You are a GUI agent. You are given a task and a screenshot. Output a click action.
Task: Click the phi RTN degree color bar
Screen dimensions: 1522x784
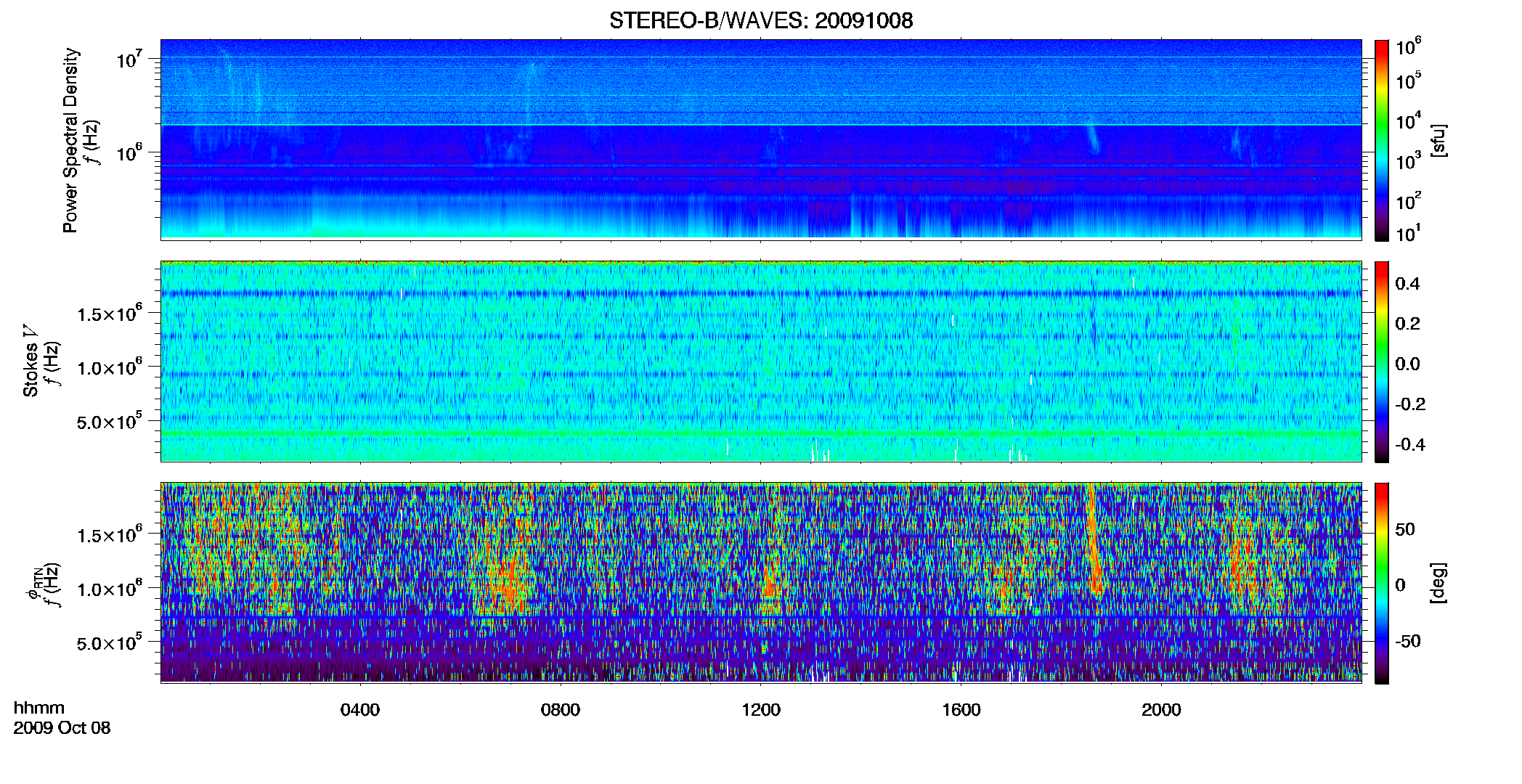coord(1382,583)
